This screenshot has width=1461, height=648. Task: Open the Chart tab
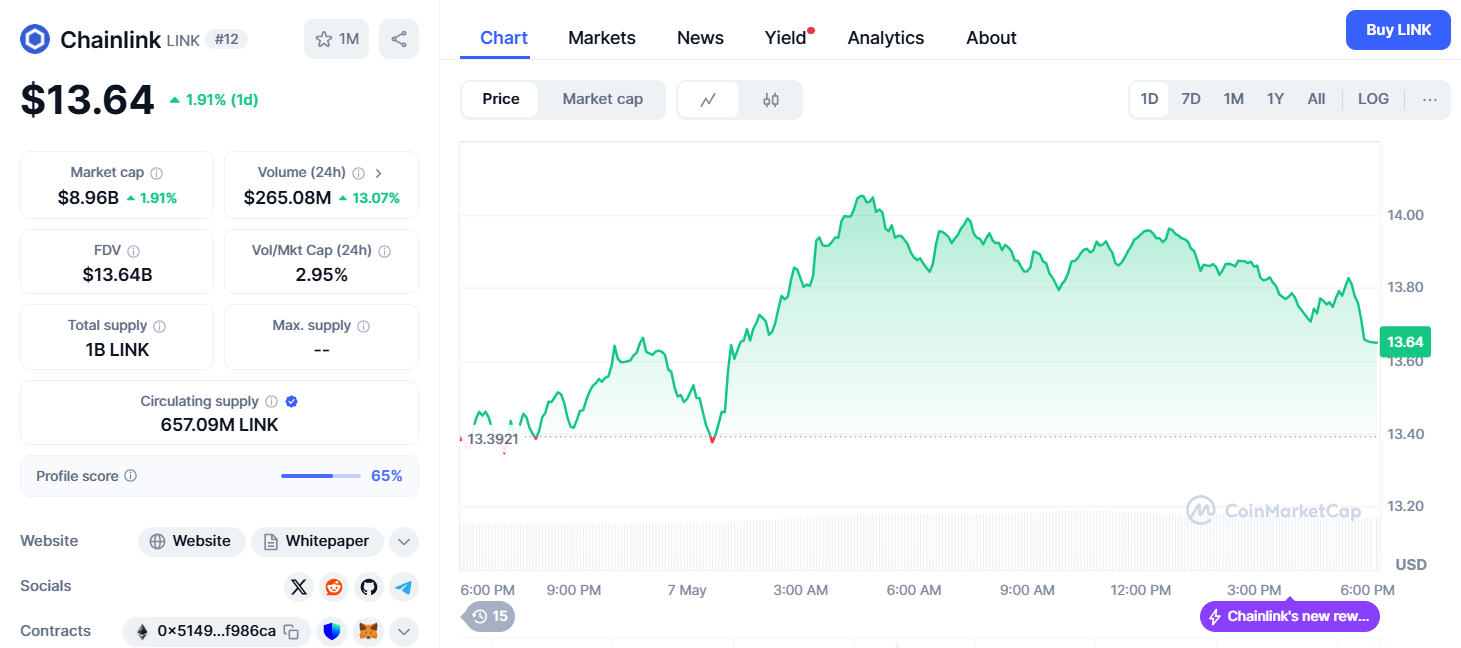tap(504, 38)
